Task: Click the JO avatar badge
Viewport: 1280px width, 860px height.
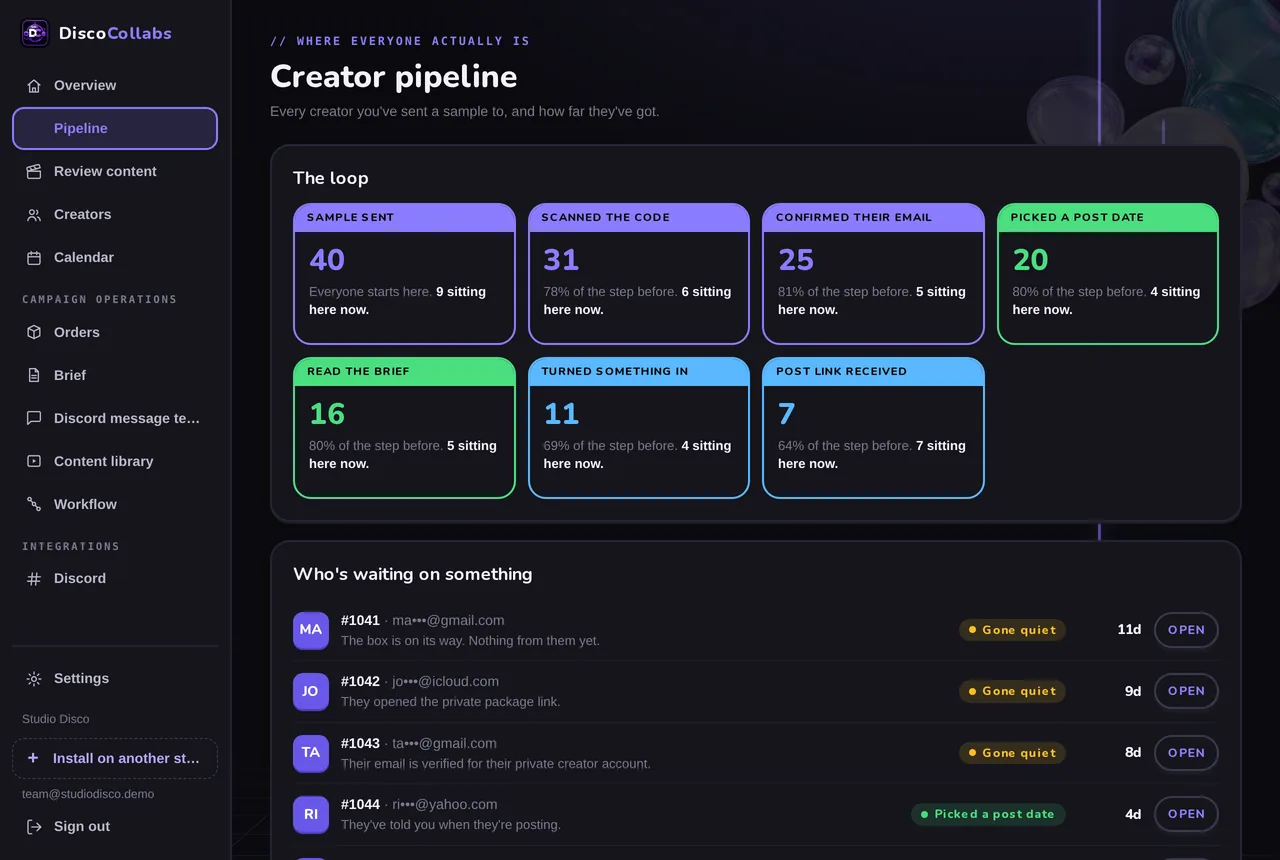Action: tap(311, 692)
